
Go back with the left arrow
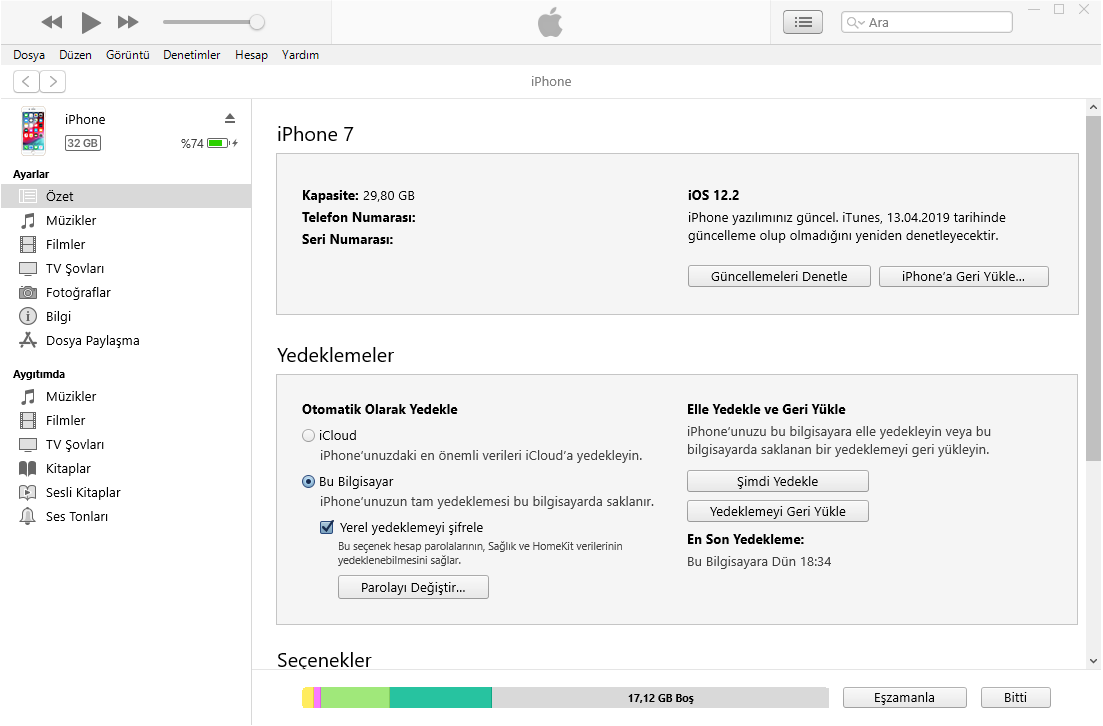[x=26, y=82]
